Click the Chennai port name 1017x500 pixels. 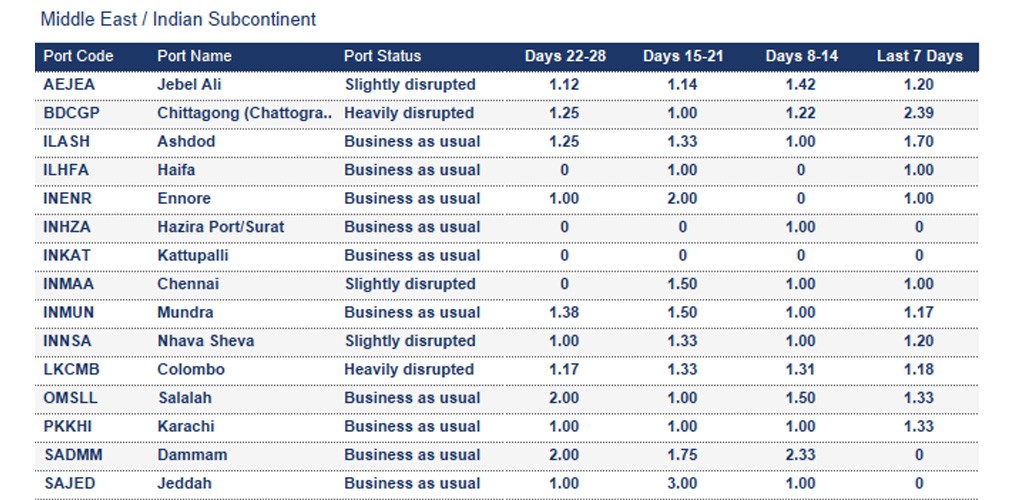pyautogui.click(x=188, y=284)
